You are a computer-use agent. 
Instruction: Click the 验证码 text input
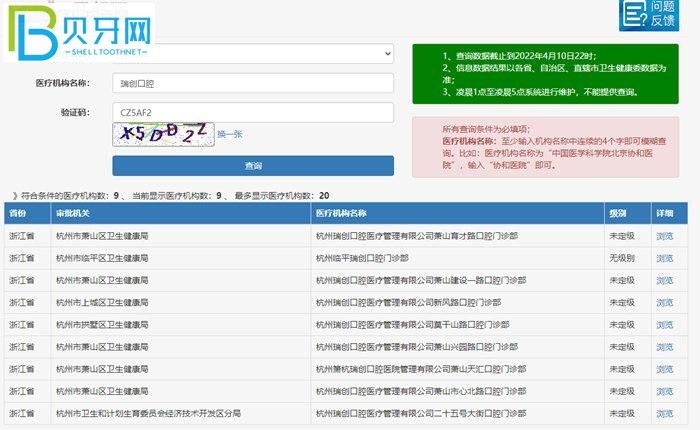pyautogui.click(x=253, y=112)
